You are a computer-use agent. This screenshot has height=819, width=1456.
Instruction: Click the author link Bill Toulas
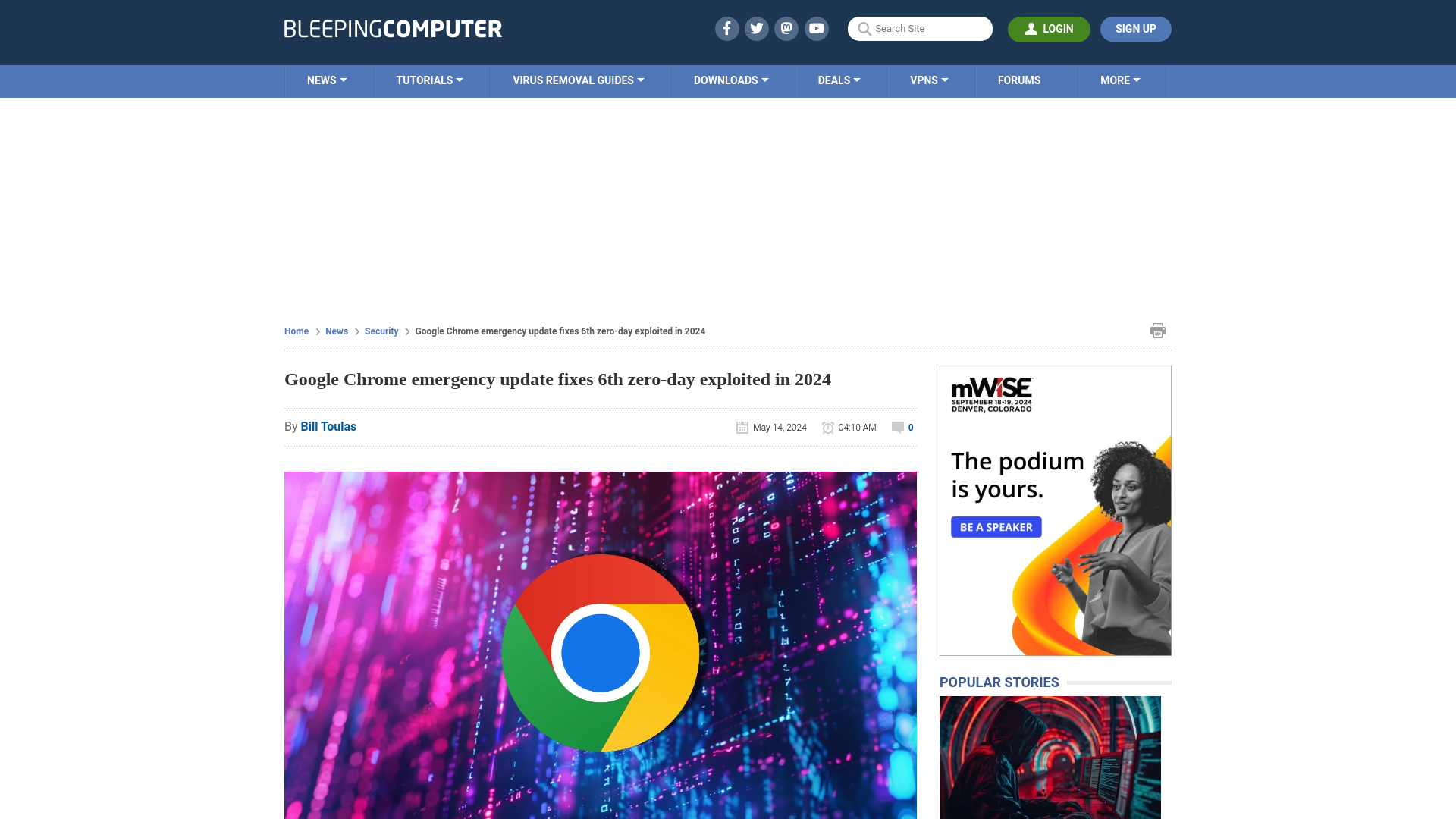[328, 426]
